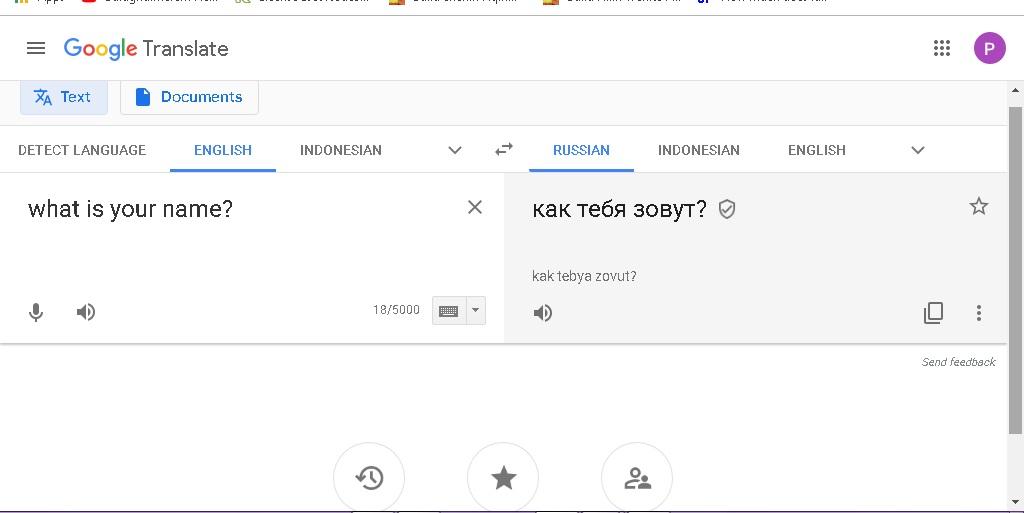Copy the Russian translation

[x=933, y=313]
